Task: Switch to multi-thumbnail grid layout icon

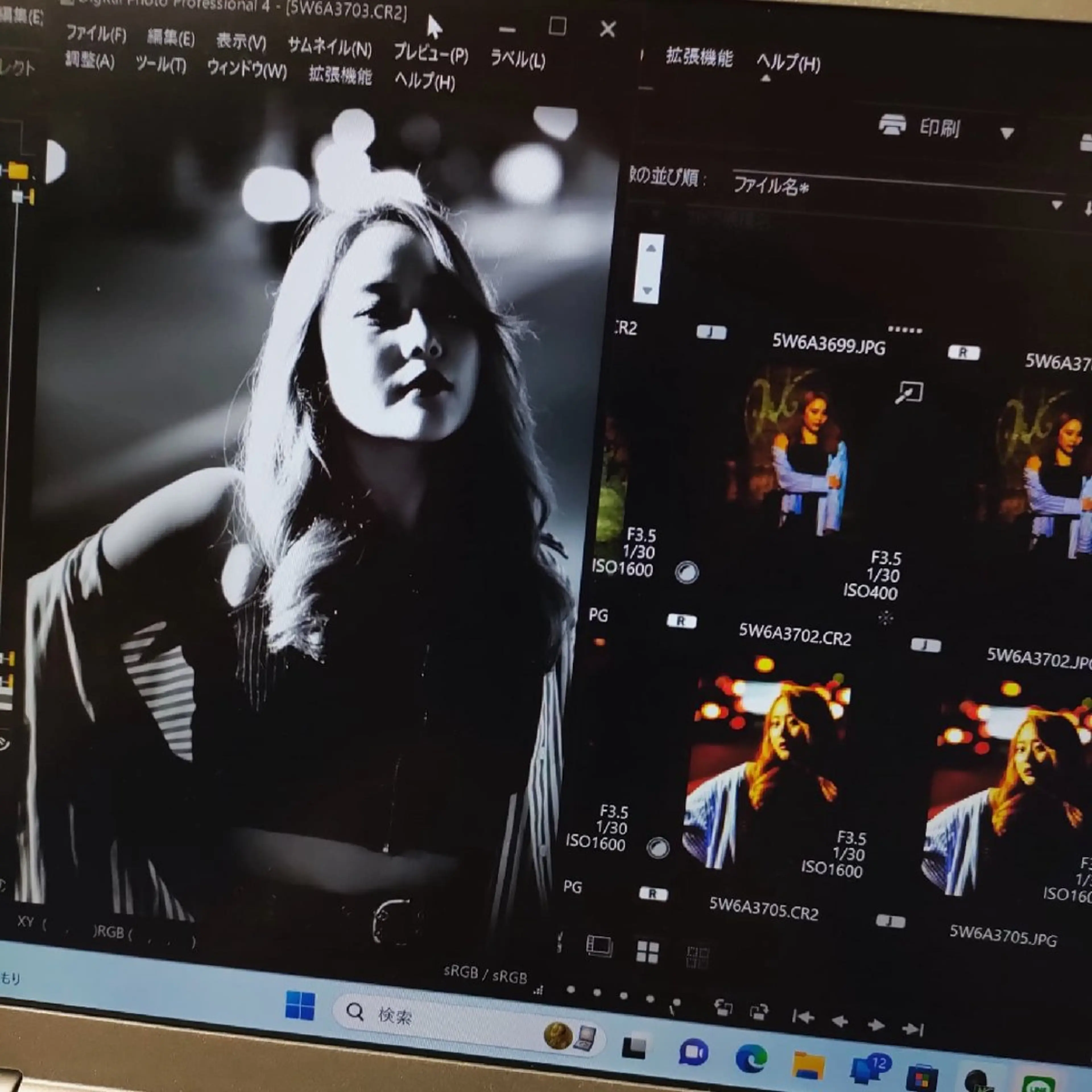Action: point(647,952)
